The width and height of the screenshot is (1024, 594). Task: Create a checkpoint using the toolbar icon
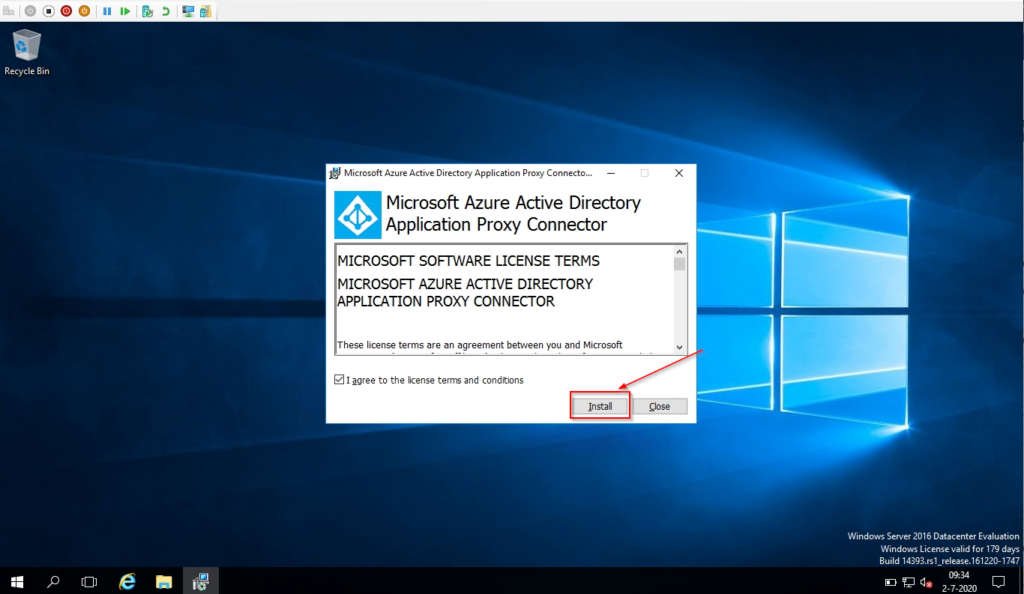tap(148, 11)
